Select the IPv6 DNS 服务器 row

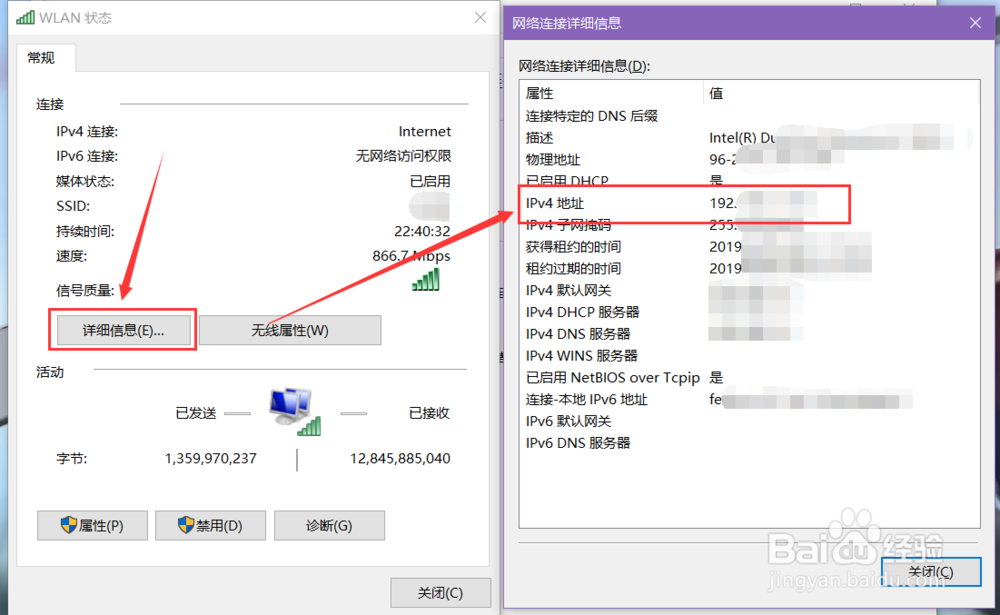749,443
